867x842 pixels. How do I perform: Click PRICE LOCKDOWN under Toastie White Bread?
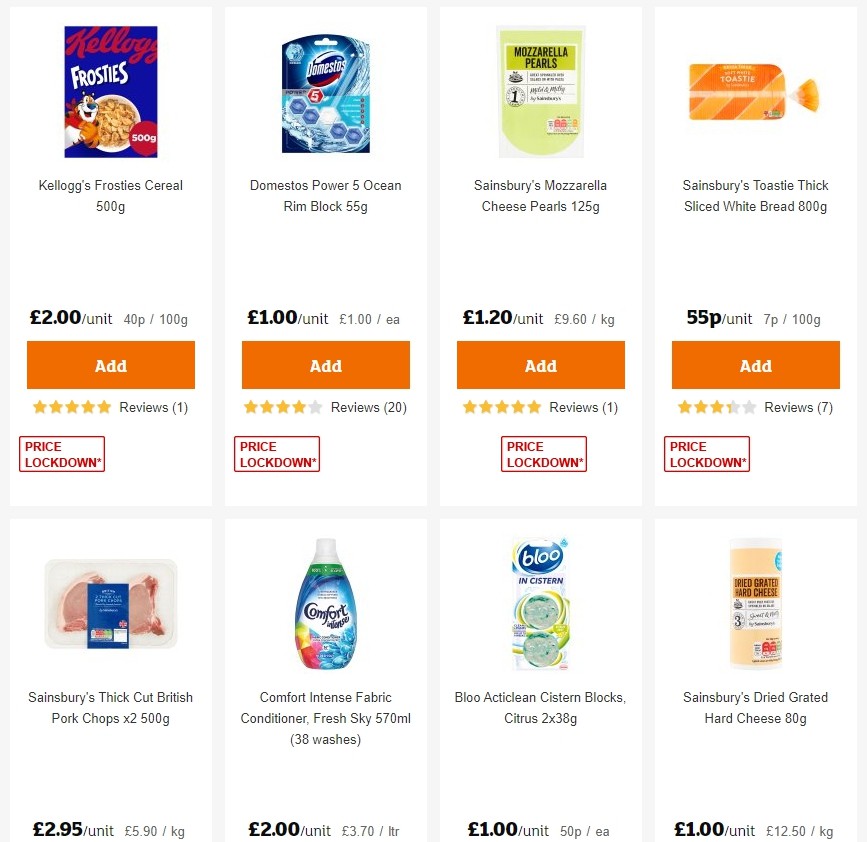point(707,453)
